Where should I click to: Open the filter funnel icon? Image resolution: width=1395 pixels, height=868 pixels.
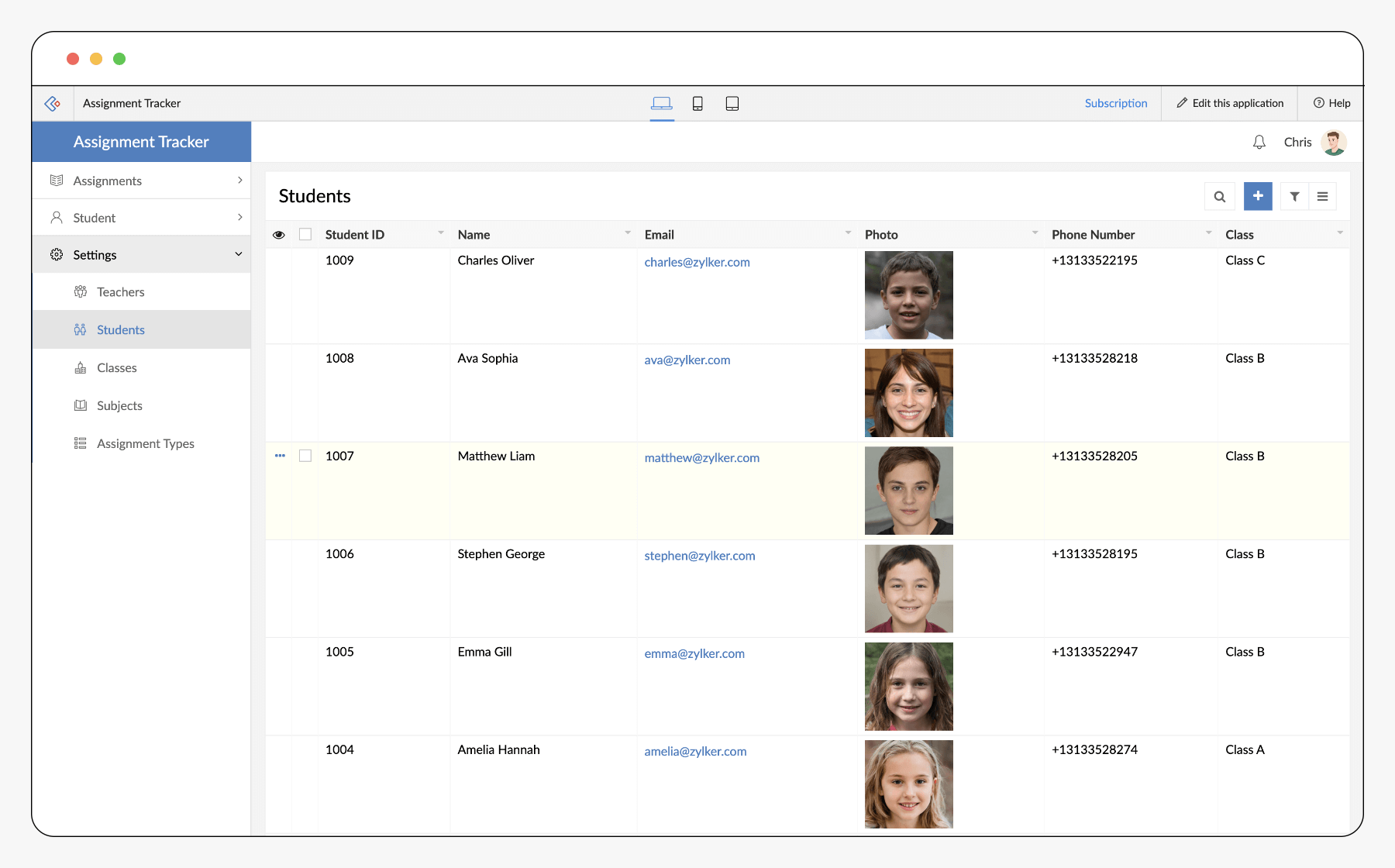pyautogui.click(x=1294, y=197)
